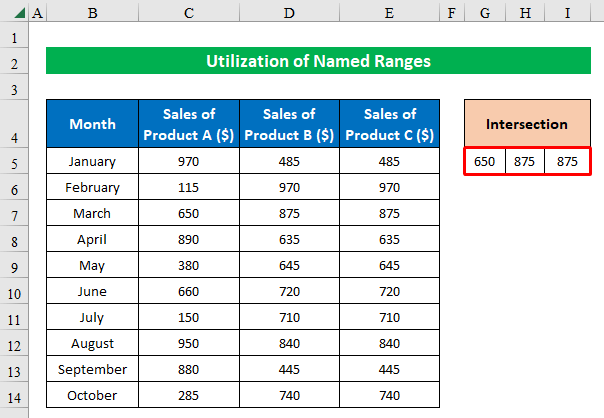Select the row 10 header
The height and width of the screenshot is (418, 604).
(x=15, y=291)
